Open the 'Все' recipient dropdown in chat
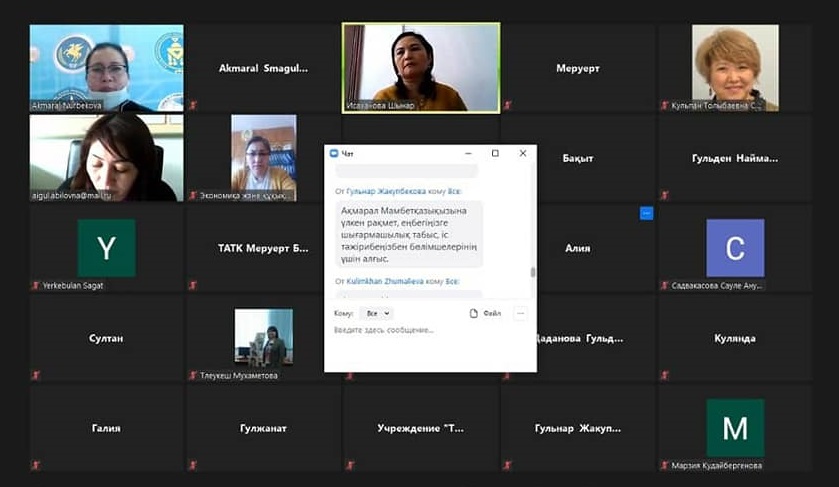Image resolution: width=839 pixels, height=487 pixels. (x=374, y=313)
